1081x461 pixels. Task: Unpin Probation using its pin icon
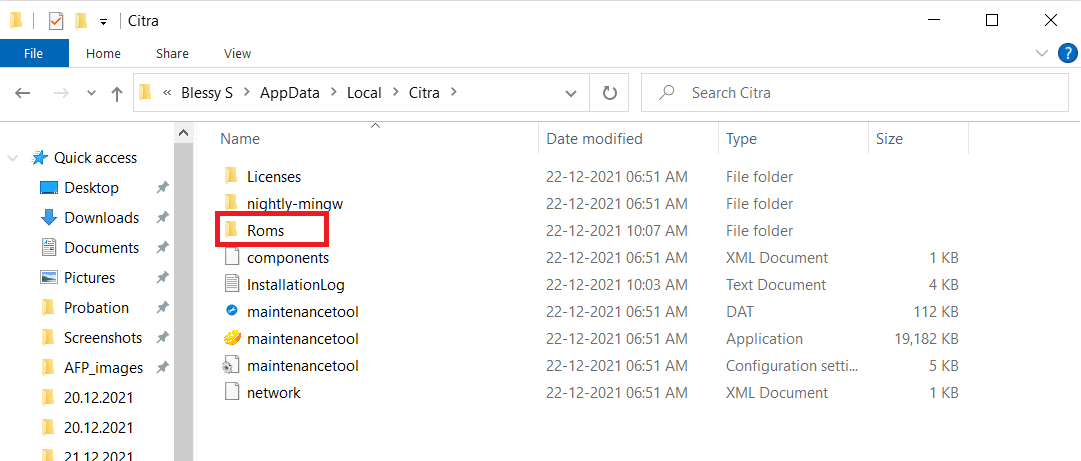[162, 307]
